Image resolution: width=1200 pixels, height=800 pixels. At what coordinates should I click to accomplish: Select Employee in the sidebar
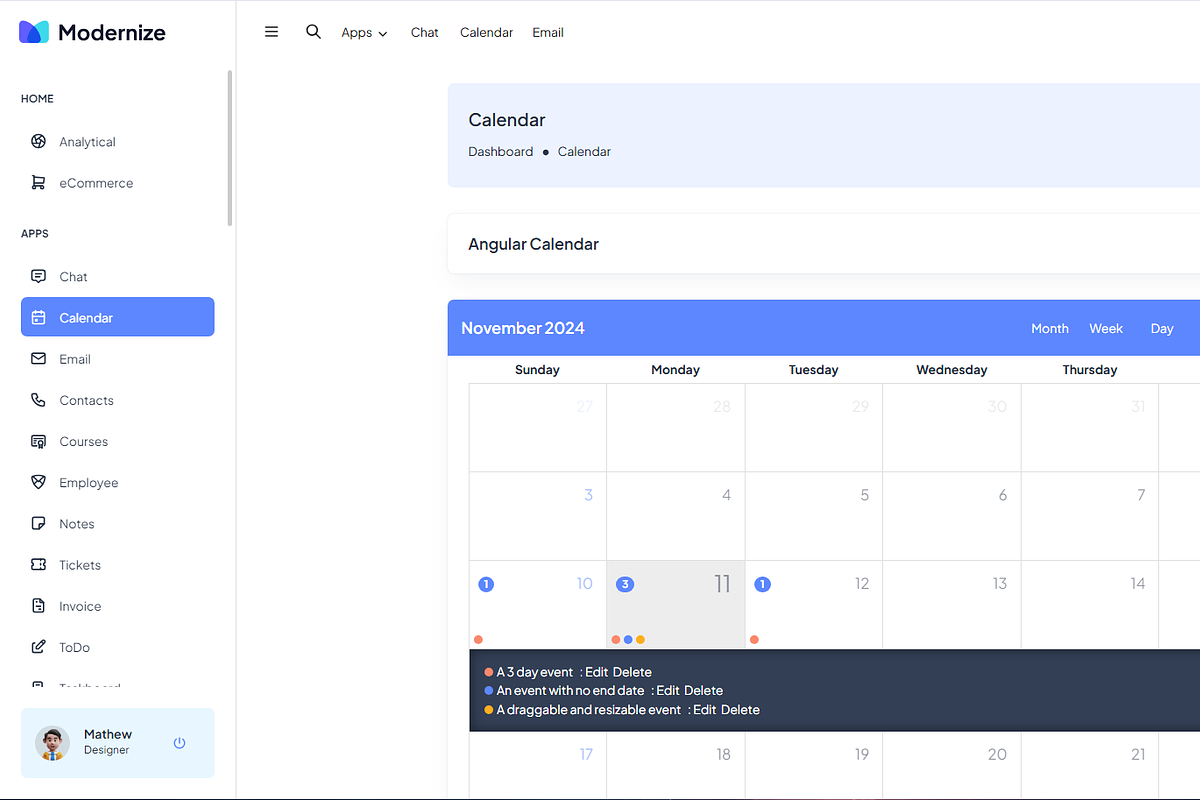[x=117, y=482]
